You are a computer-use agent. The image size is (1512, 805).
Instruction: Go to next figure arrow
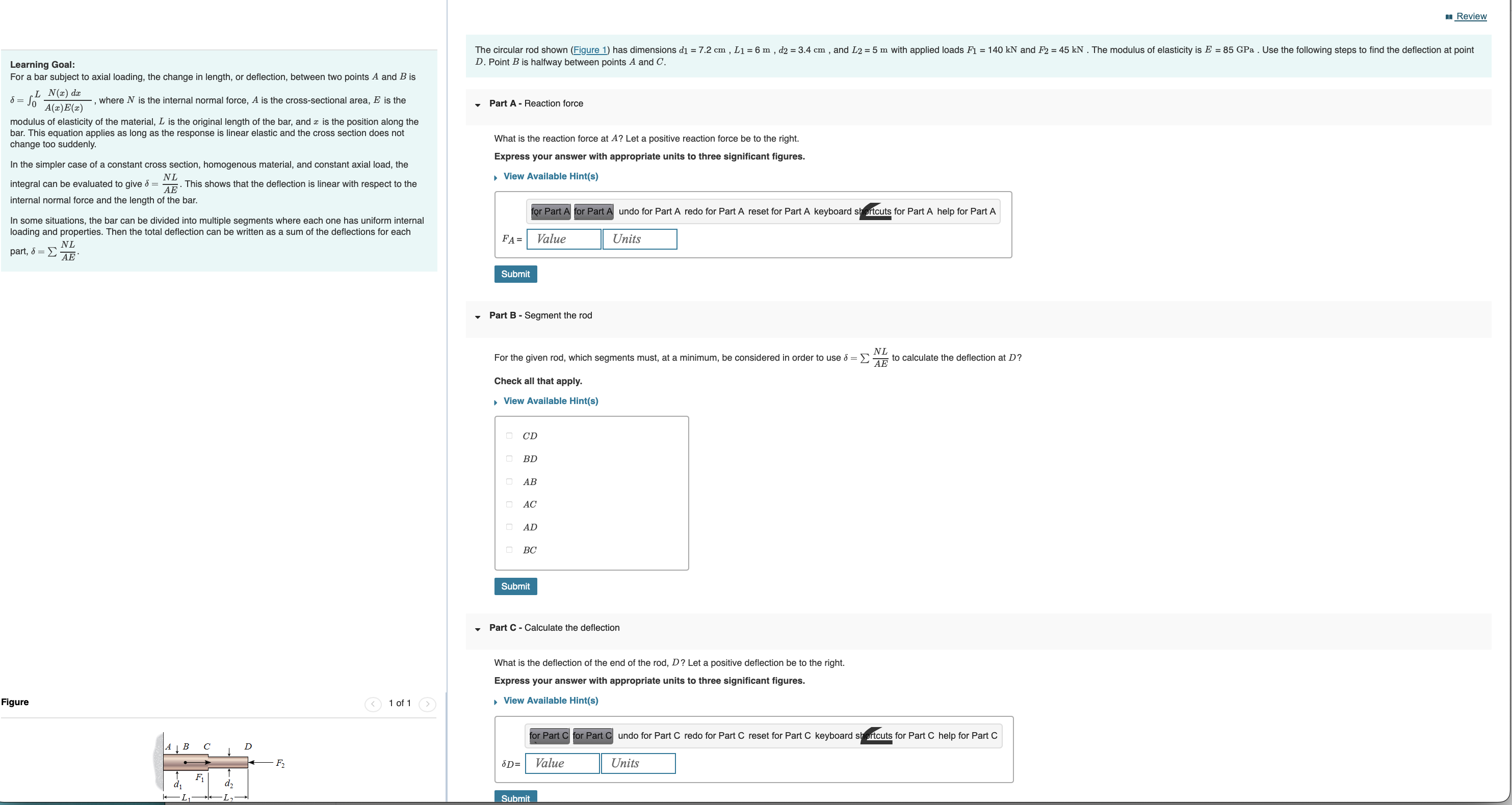[427, 704]
